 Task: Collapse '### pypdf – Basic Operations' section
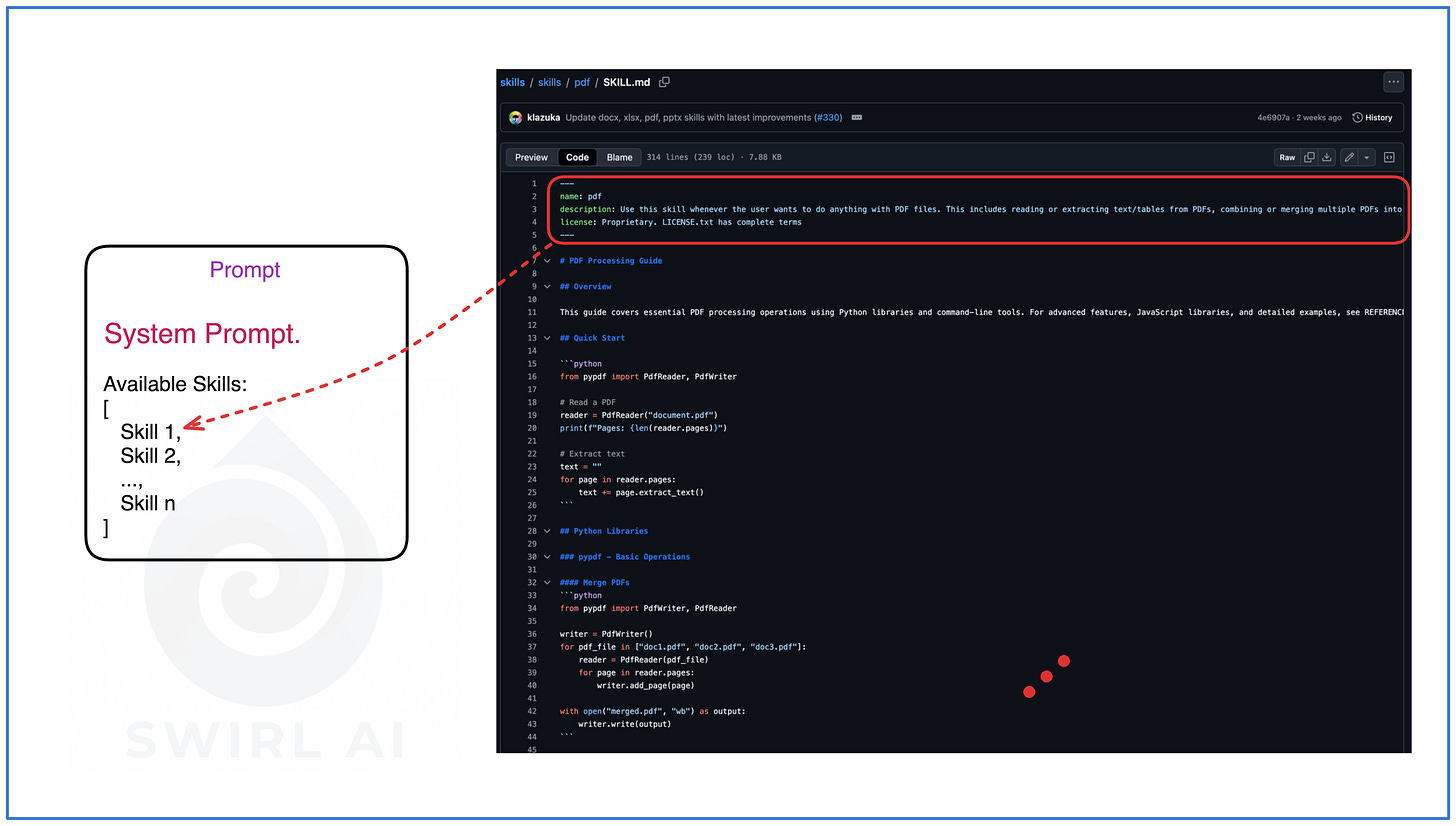tap(546, 557)
